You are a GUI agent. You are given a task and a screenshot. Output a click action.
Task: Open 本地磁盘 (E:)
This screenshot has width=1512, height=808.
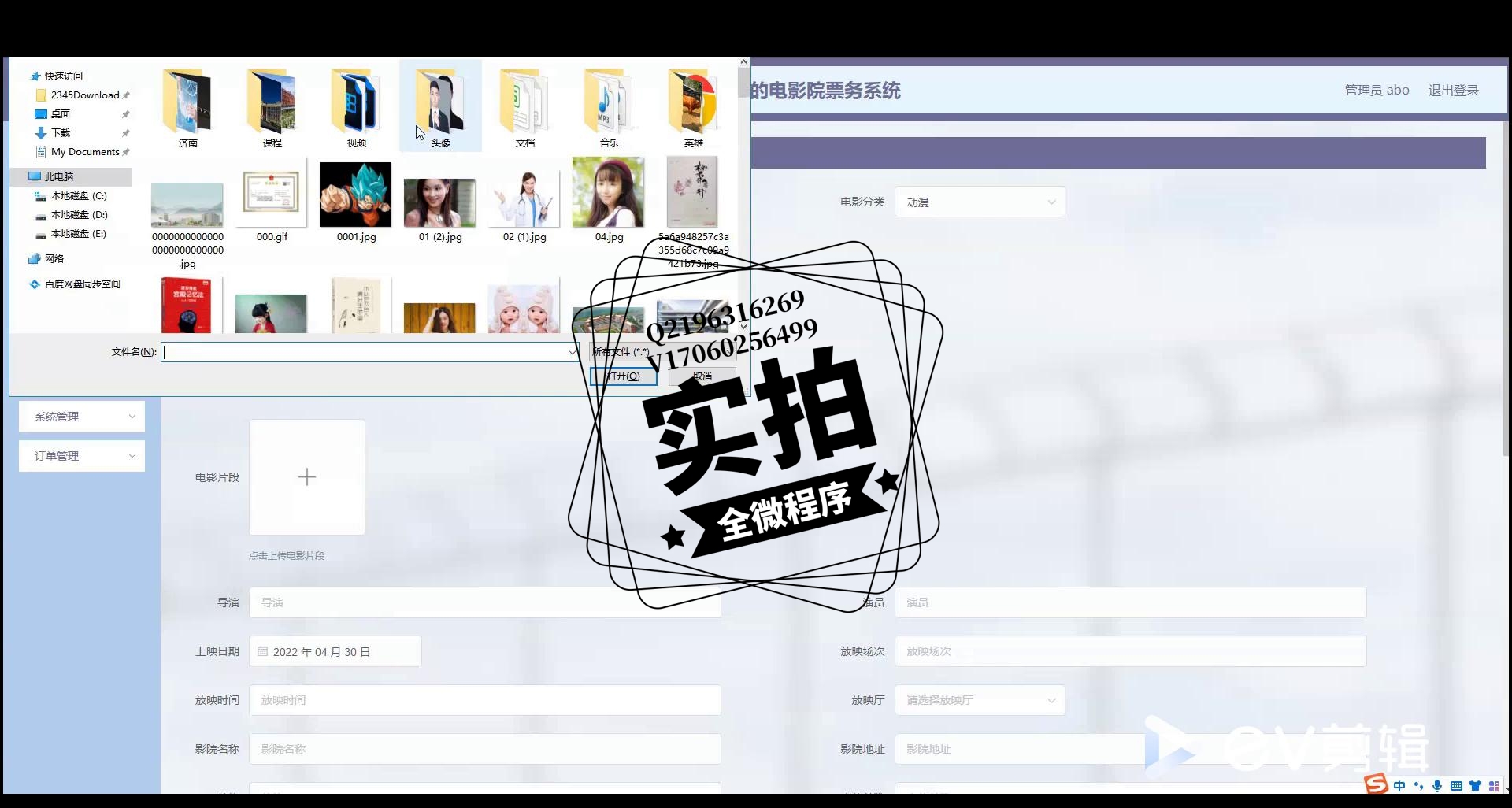pyautogui.click(x=78, y=234)
